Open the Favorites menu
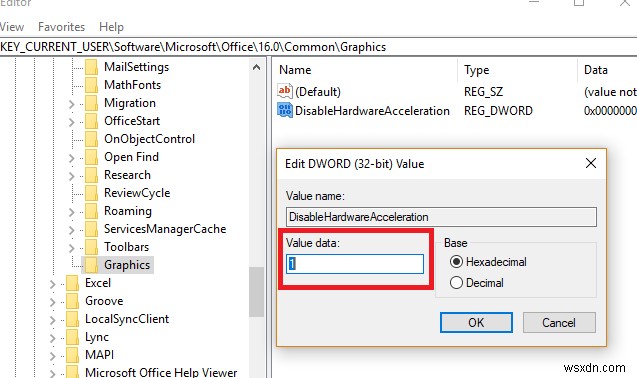This screenshot has width=637, height=378. coord(61,27)
